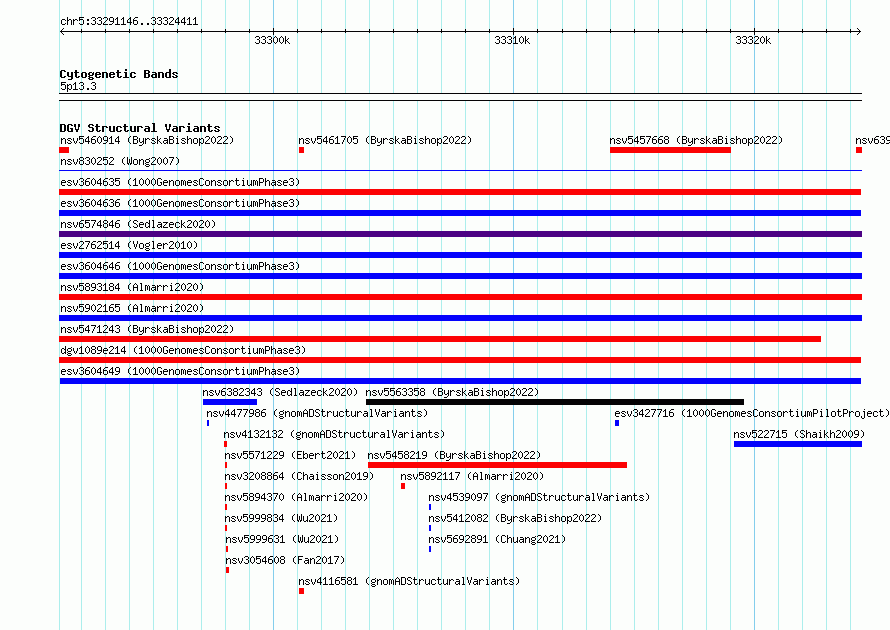This screenshot has height=630, width=890.
Task: Open esv3604636 (1000GenomesConsortiumPhase3) entry
Action: 180,203
